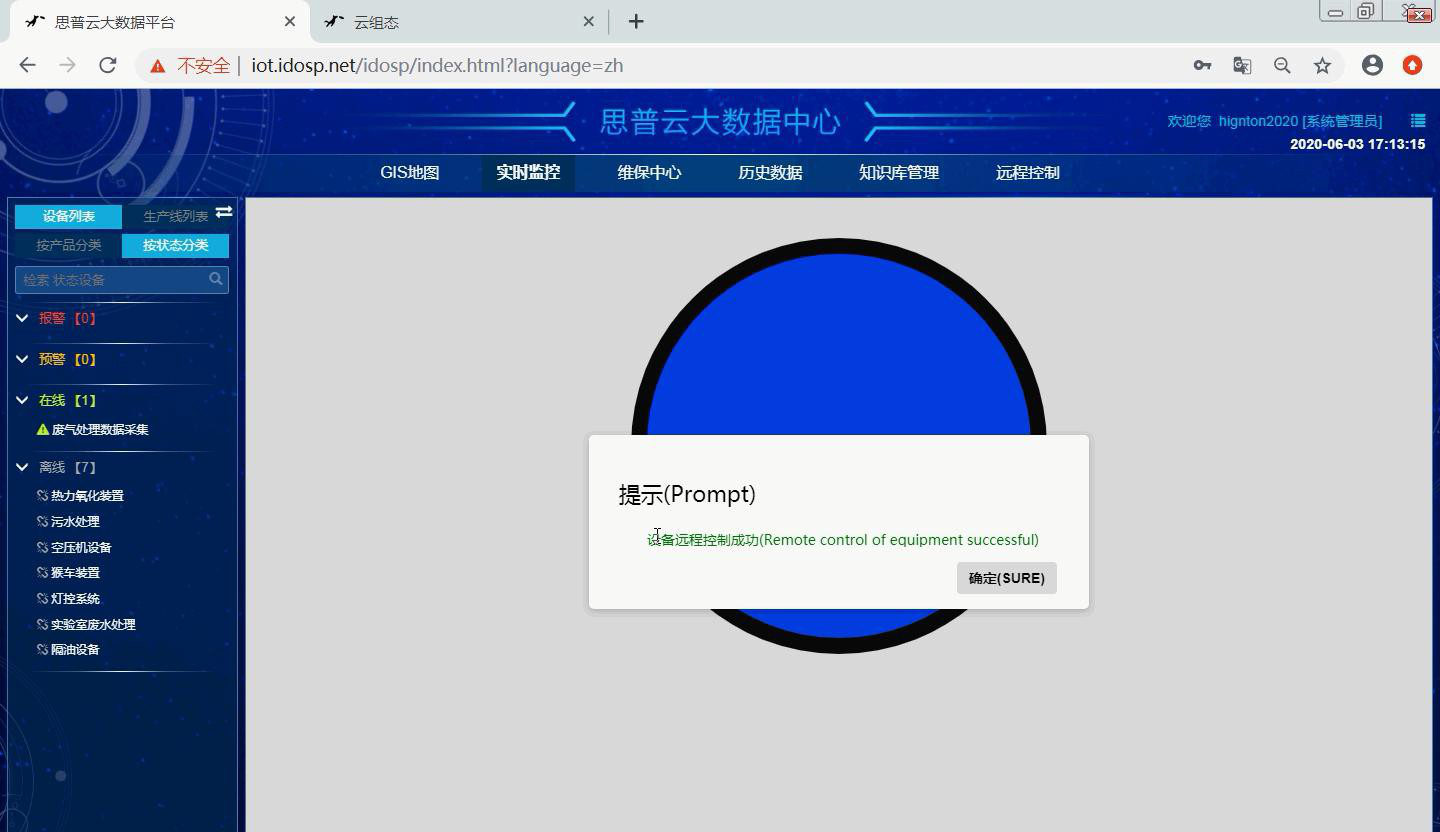The width and height of the screenshot is (1440, 832).
Task: Click the hignton2020 username link
Action: (1257, 120)
